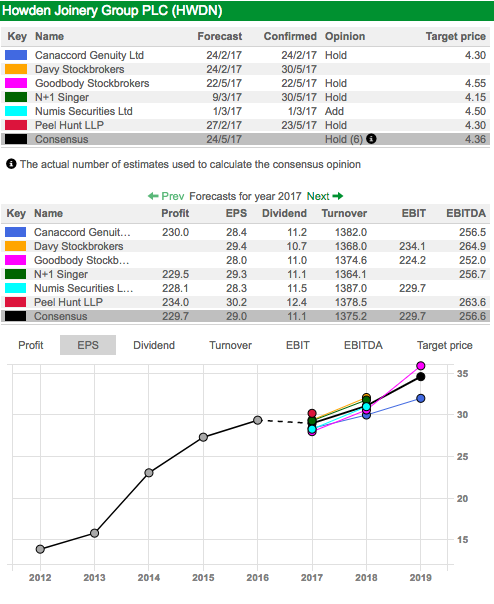Click Goodbody Stockbrokers magenta key swatch in opinion table

(16, 83)
